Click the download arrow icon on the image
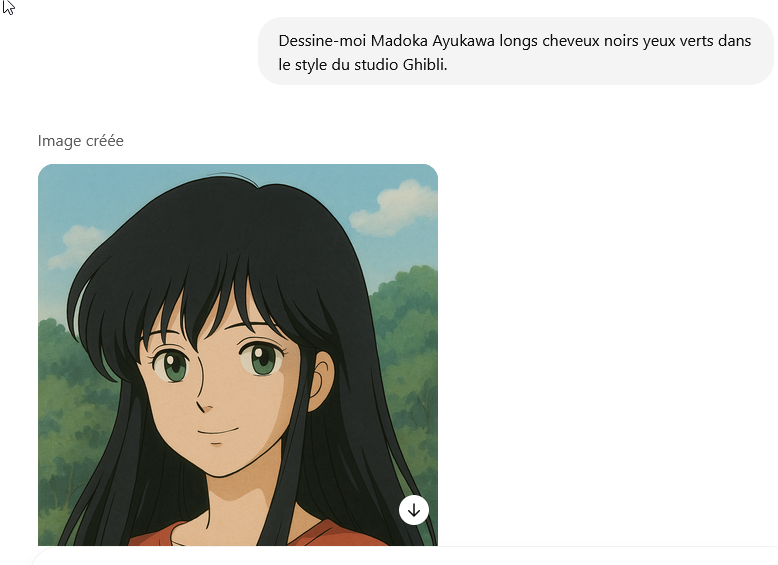The height and width of the screenshot is (565, 778). point(414,509)
